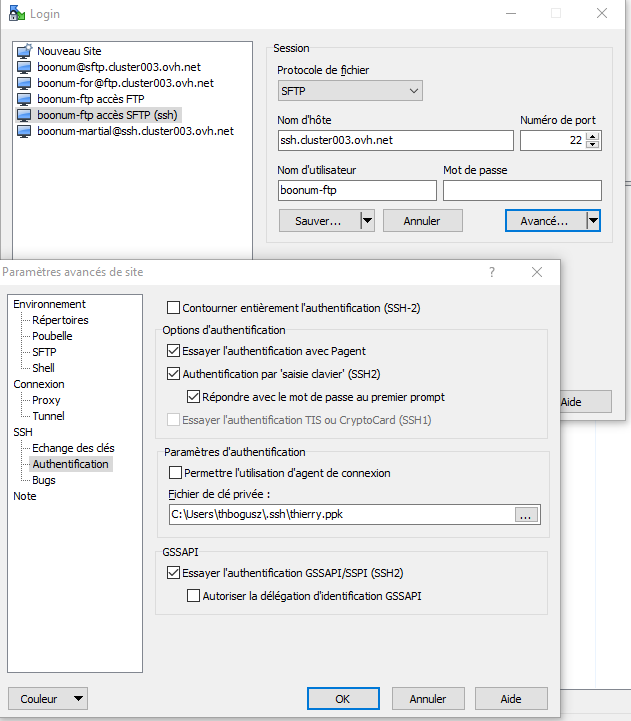Click OK in the advanced settings dialog
Viewport: 631px width, 721px height.
tap(342, 699)
